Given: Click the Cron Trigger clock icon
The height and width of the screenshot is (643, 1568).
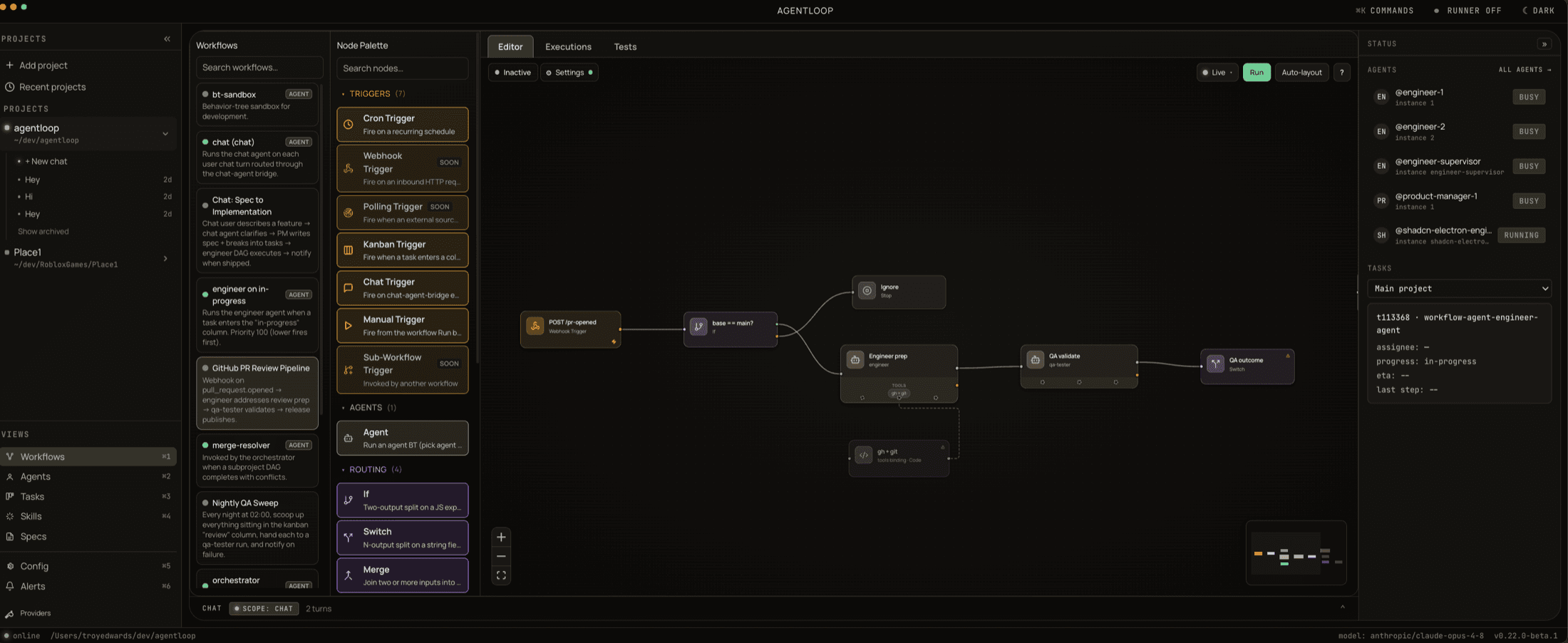Looking at the screenshot, I should click(349, 125).
